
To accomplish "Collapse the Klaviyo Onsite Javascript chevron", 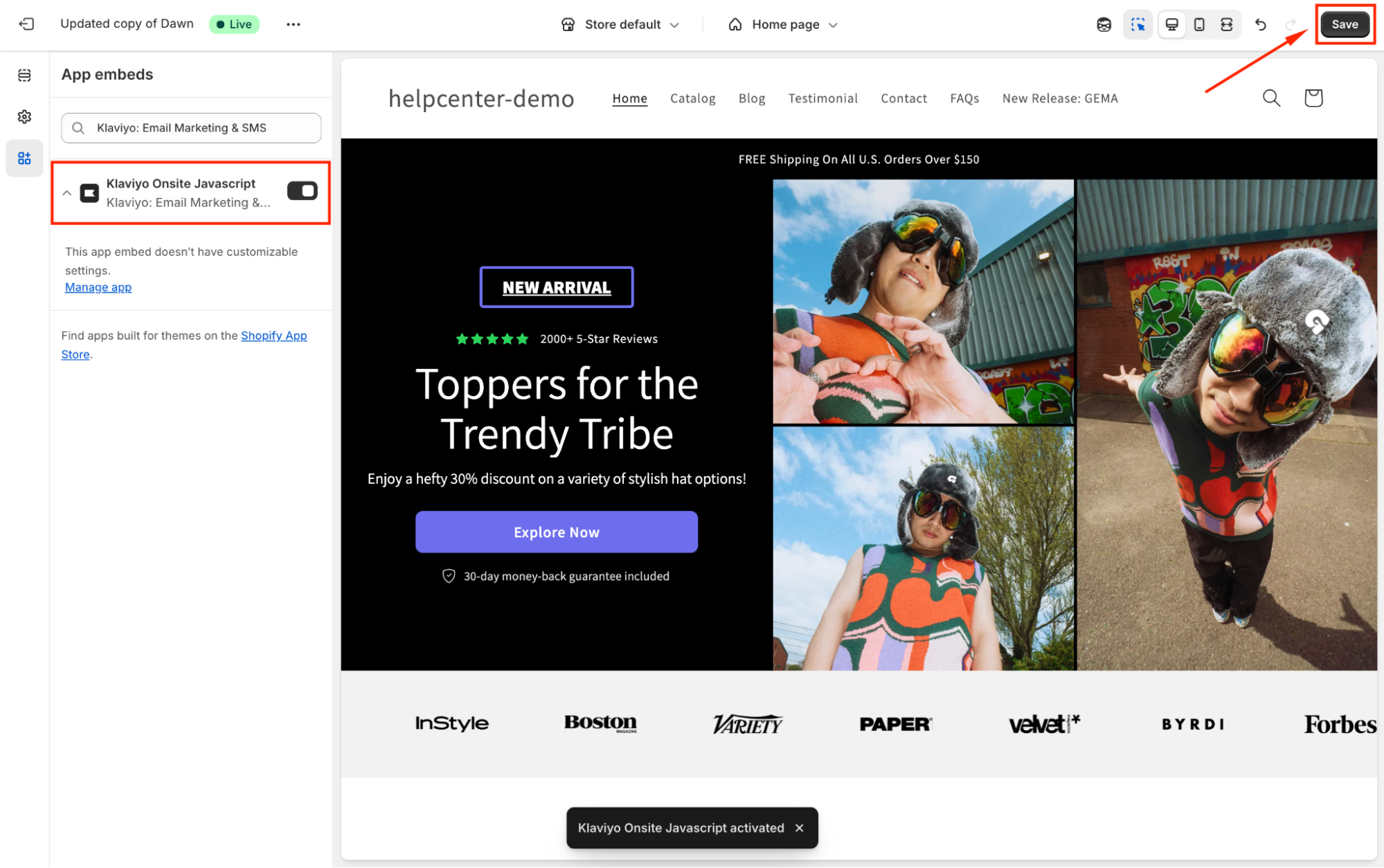I will (67, 193).
